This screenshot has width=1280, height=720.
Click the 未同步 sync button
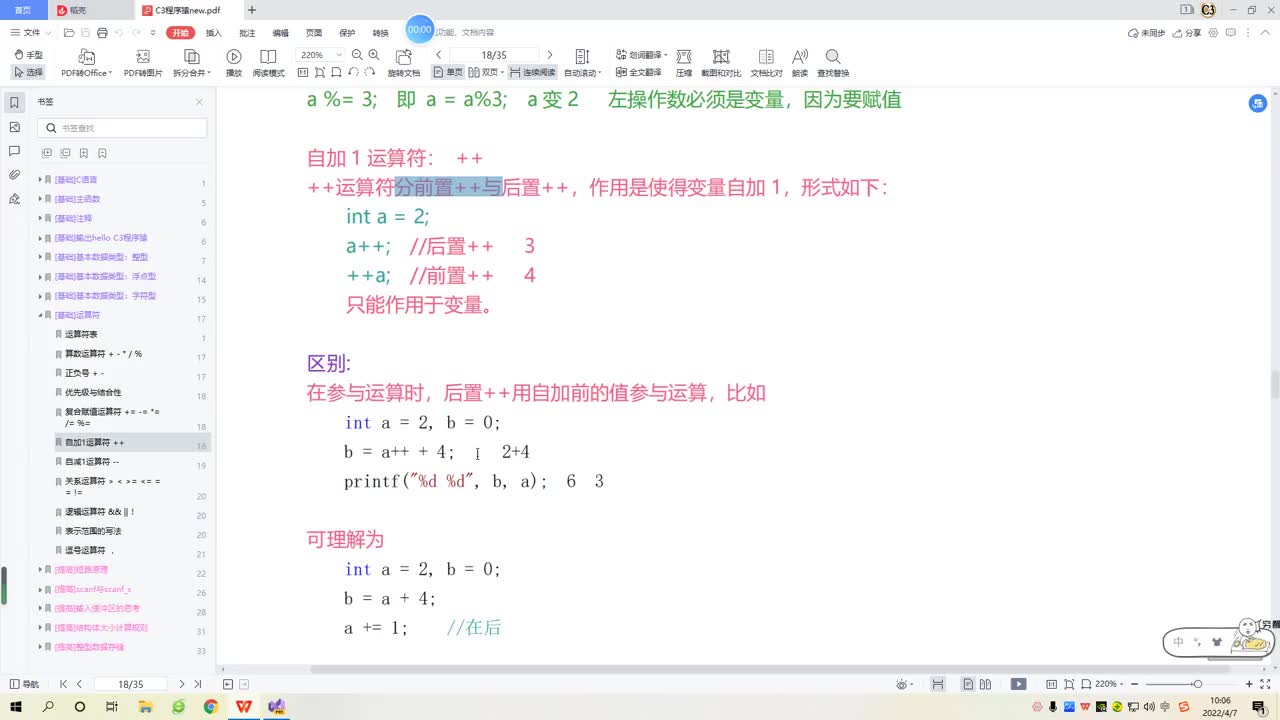tap(1147, 32)
